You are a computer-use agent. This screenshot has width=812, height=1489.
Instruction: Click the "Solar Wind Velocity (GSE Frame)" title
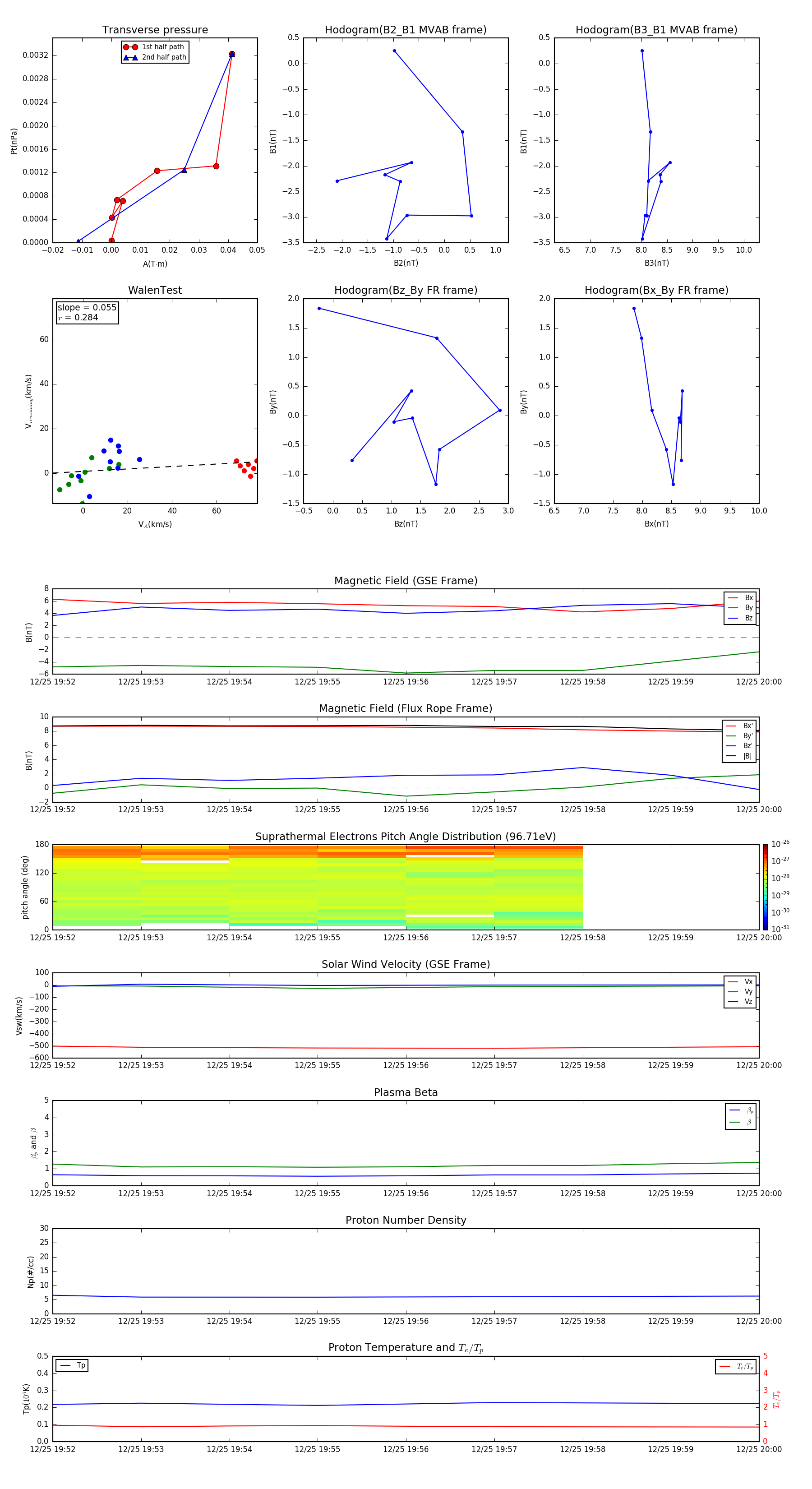point(406,965)
